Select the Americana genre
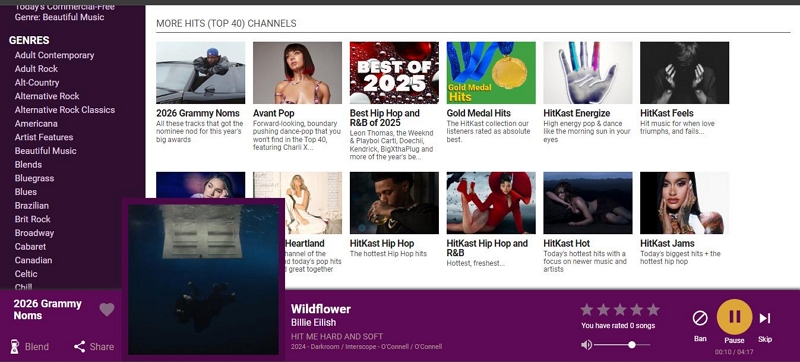 [x=36, y=124]
